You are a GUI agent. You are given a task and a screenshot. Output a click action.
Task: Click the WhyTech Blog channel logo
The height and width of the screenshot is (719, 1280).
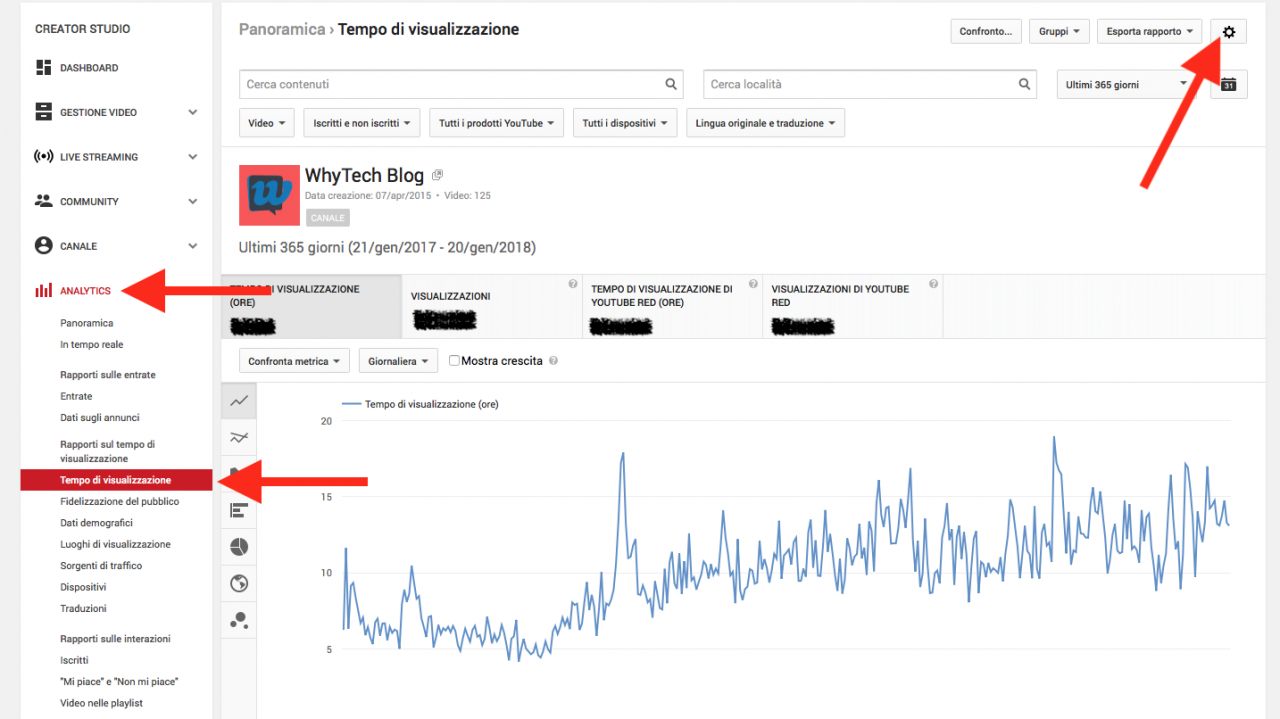269,195
